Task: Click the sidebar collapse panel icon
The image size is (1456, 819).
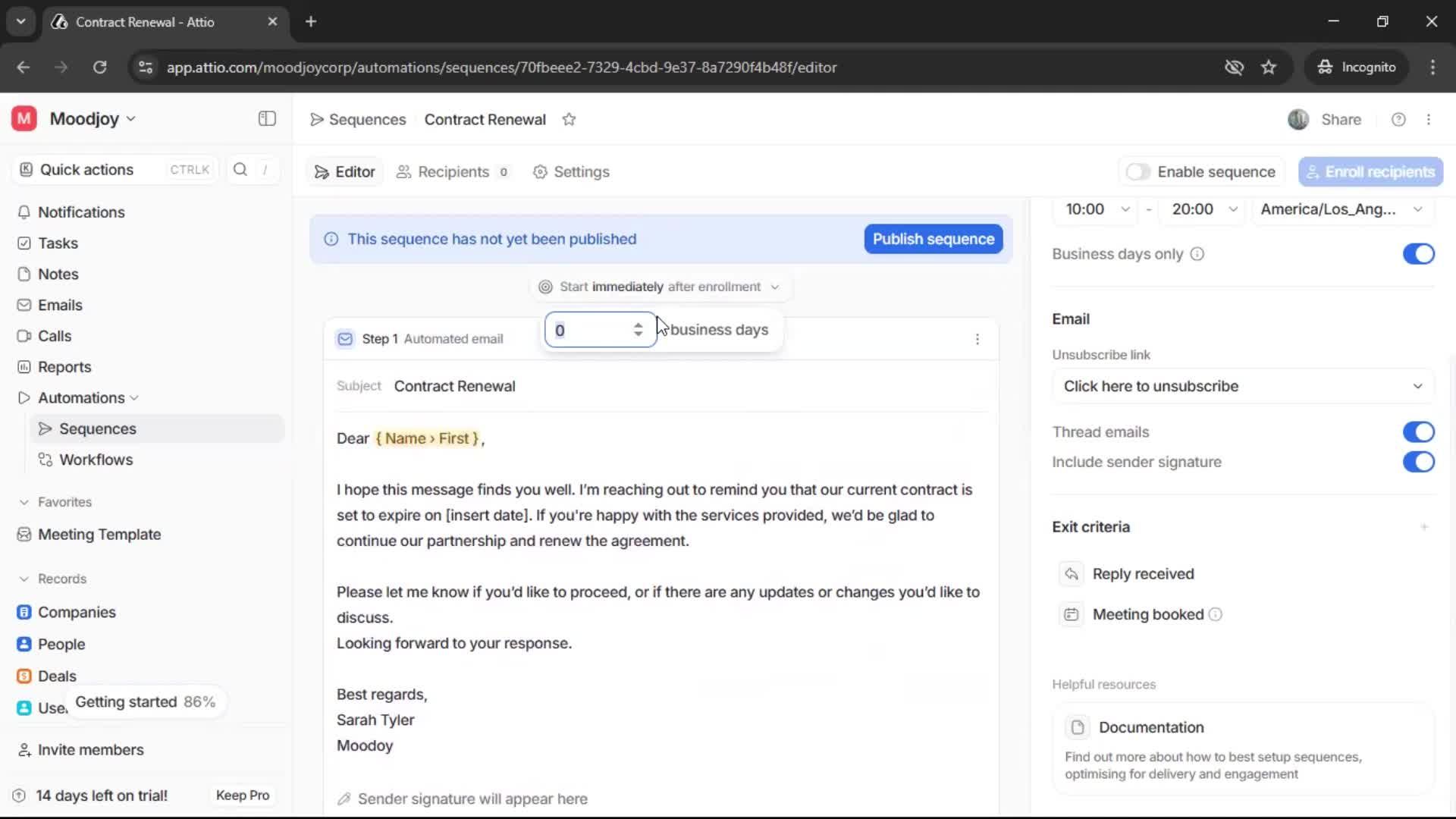Action: [267, 119]
